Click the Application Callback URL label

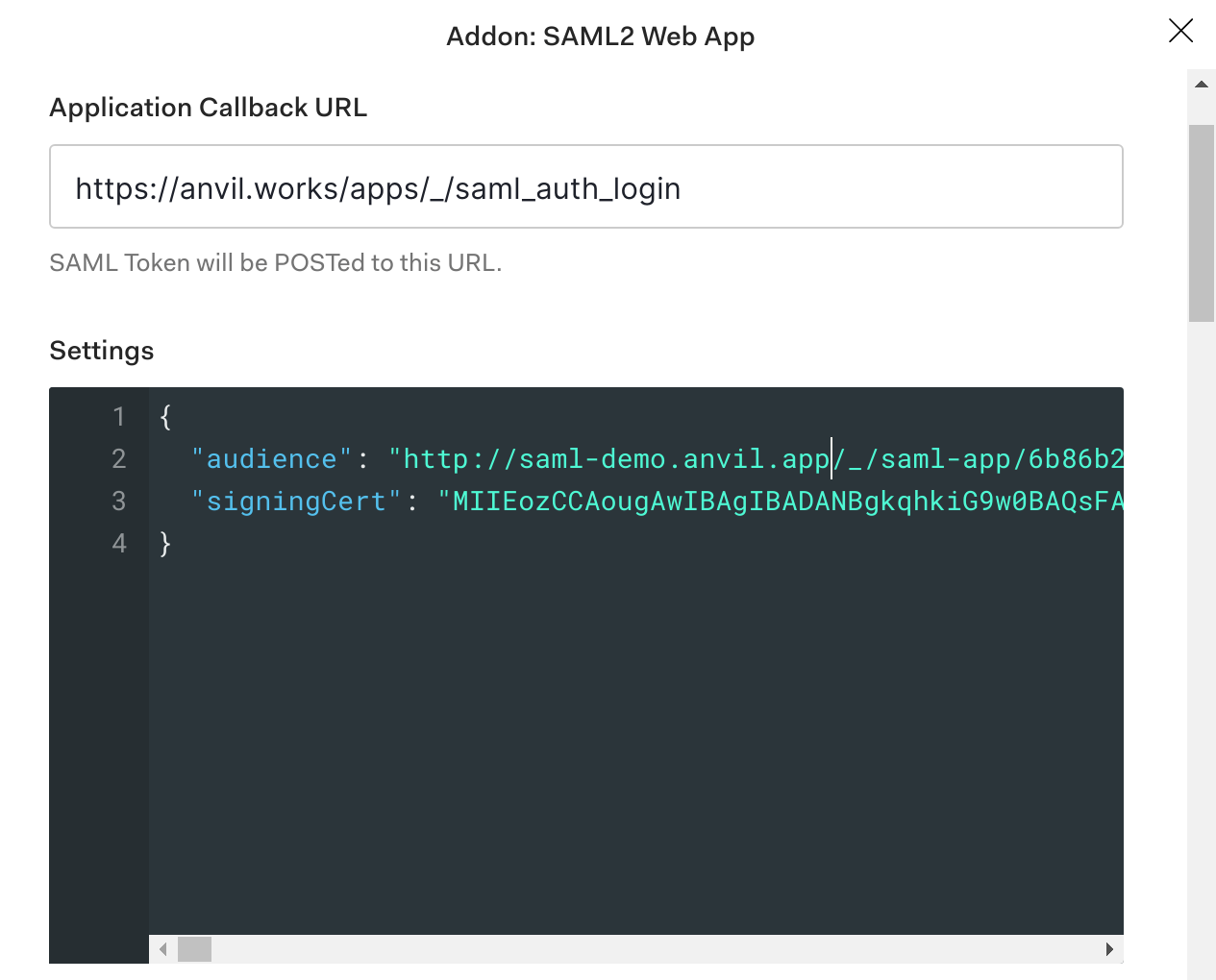(208, 107)
